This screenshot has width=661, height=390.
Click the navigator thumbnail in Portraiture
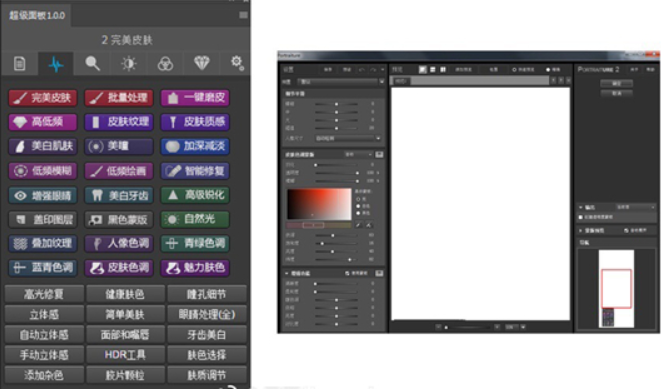[x=616, y=289]
